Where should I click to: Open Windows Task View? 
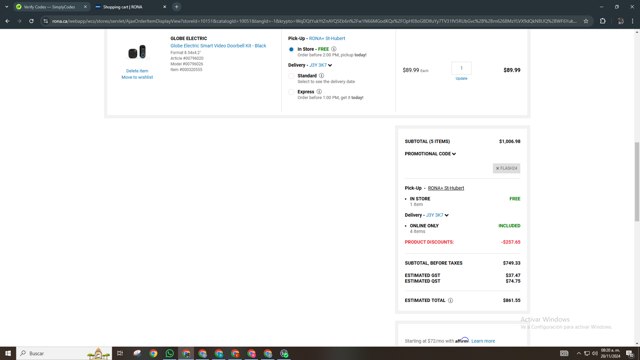(x=120, y=353)
